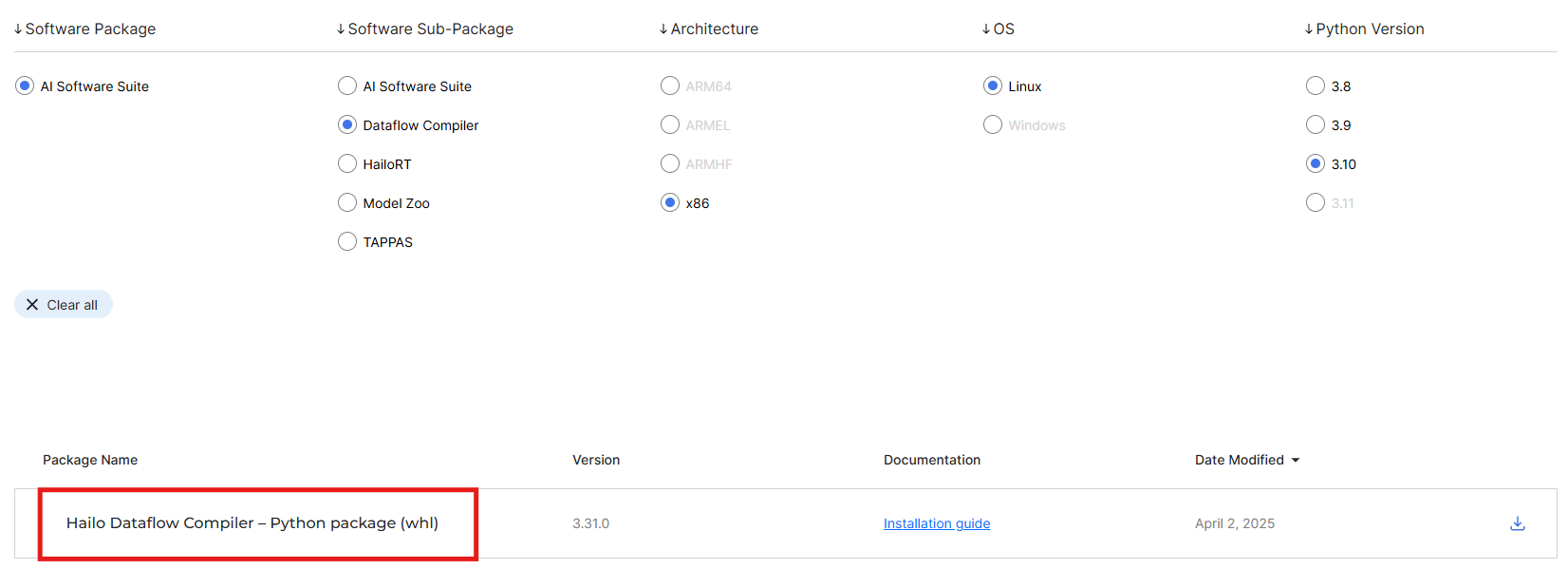The width and height of the screenshot is (1568, 569).
Task: Collapse the Software Package filter header
Action: 85,29
